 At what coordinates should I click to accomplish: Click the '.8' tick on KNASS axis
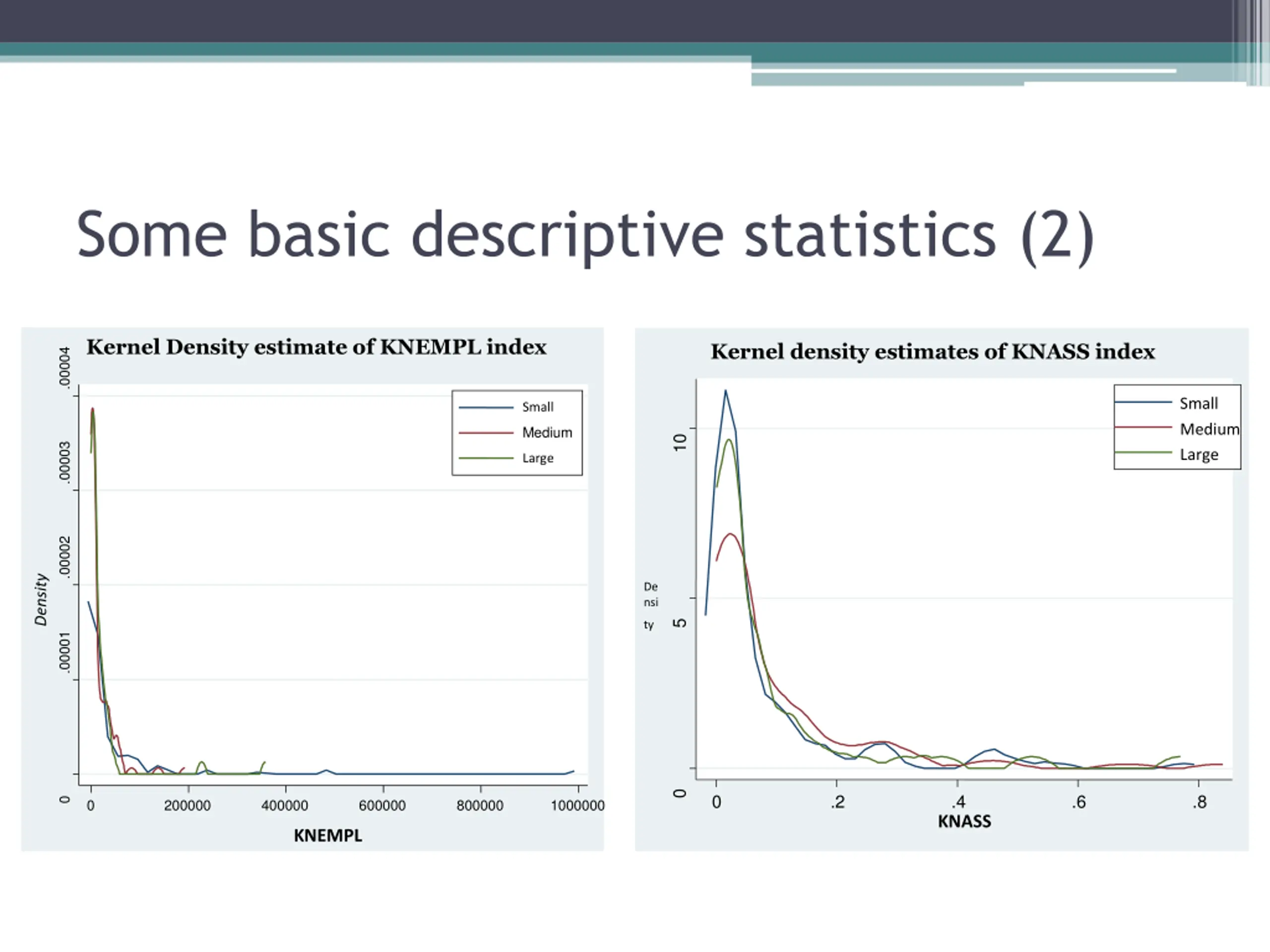(x=1200, y=802)
